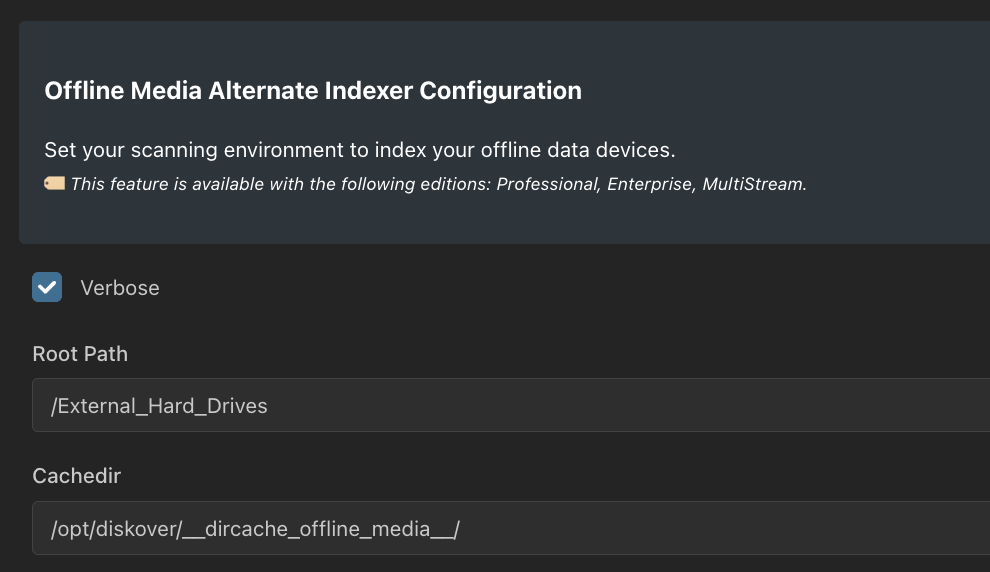Click the 'Set your scanning environment' description
990x572 pixels.
coord(360,150)
